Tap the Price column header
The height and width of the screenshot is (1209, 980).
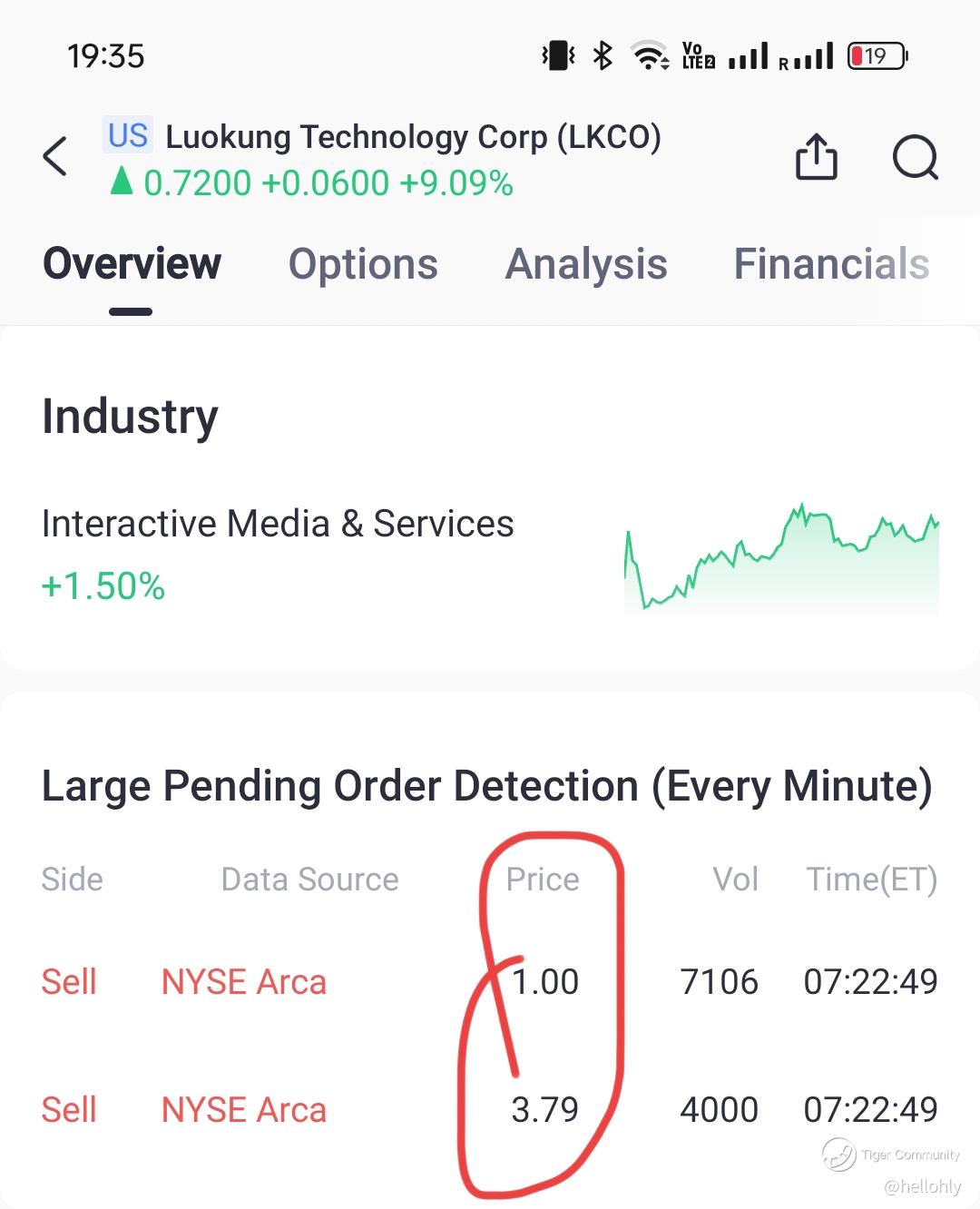(543, 879)
